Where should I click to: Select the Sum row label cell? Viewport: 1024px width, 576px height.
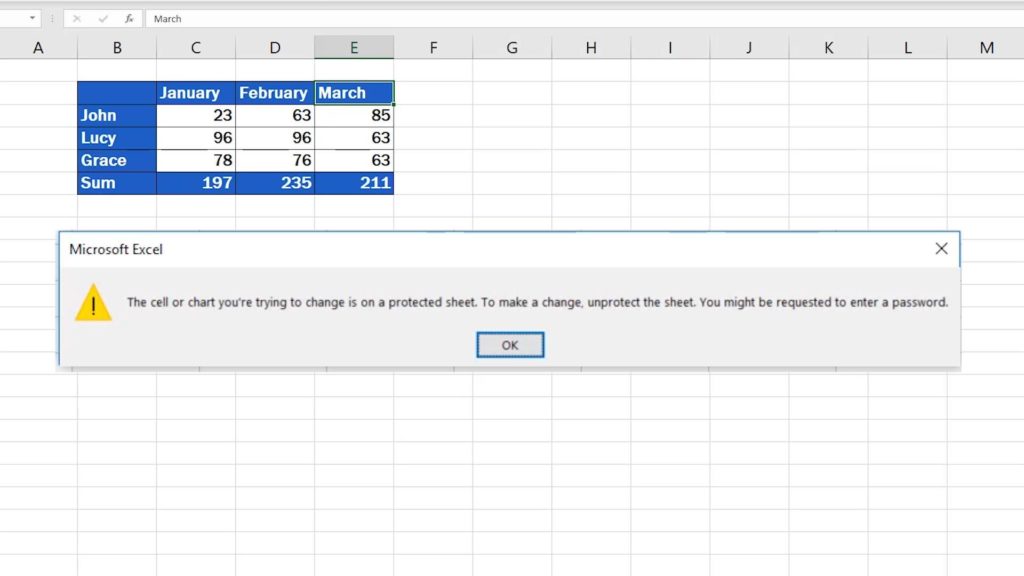coord(117,183)
